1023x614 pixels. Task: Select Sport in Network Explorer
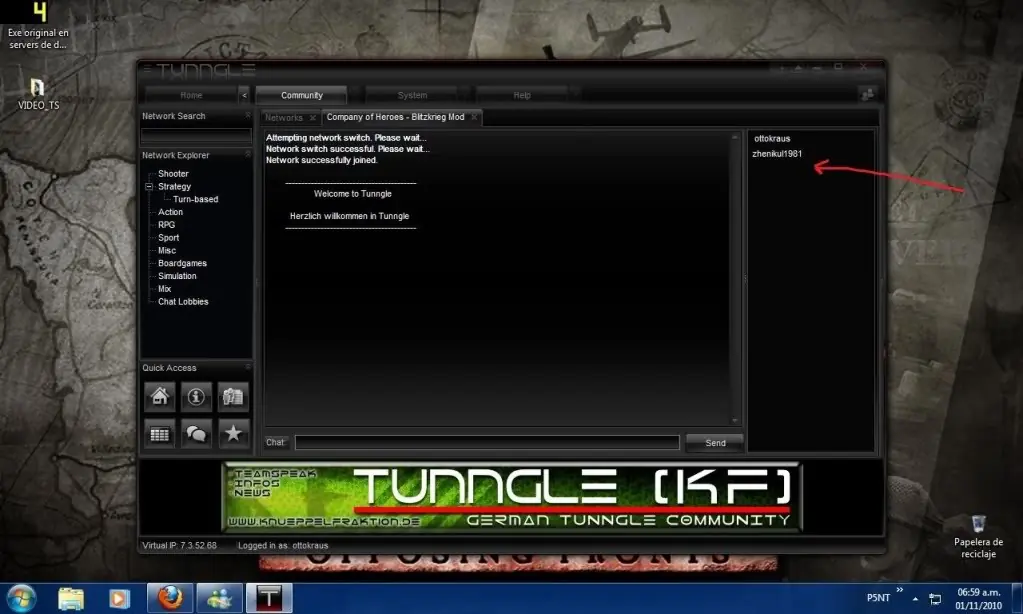click(168, 238)
